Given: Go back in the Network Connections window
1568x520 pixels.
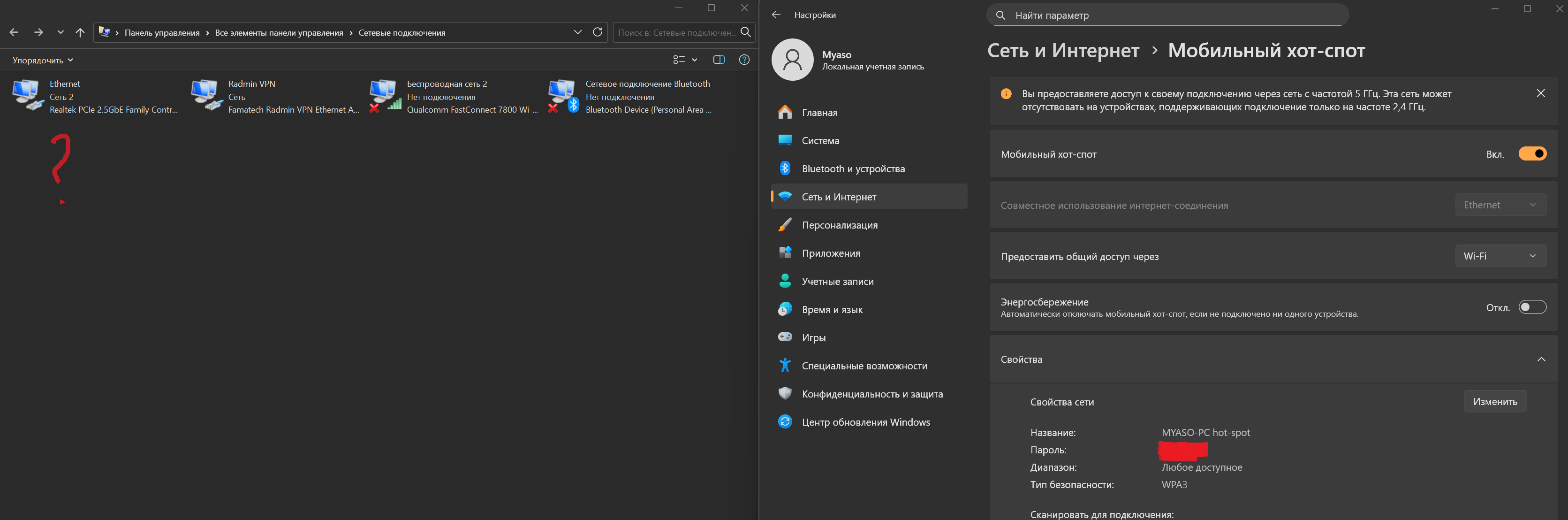Looking at the screenshot, I should 14,32.
